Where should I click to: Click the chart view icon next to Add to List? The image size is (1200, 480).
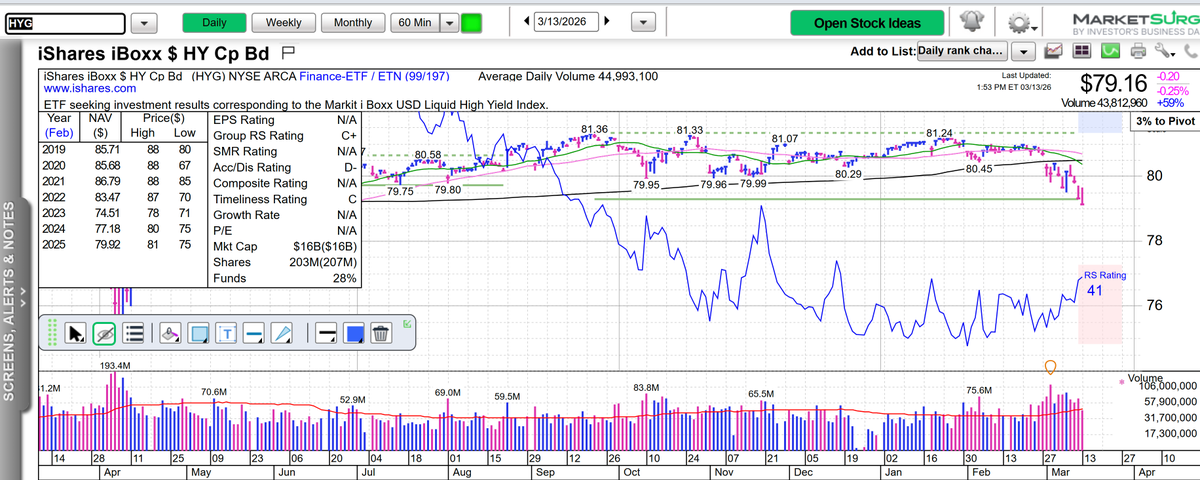click(x=1054, y=51)
